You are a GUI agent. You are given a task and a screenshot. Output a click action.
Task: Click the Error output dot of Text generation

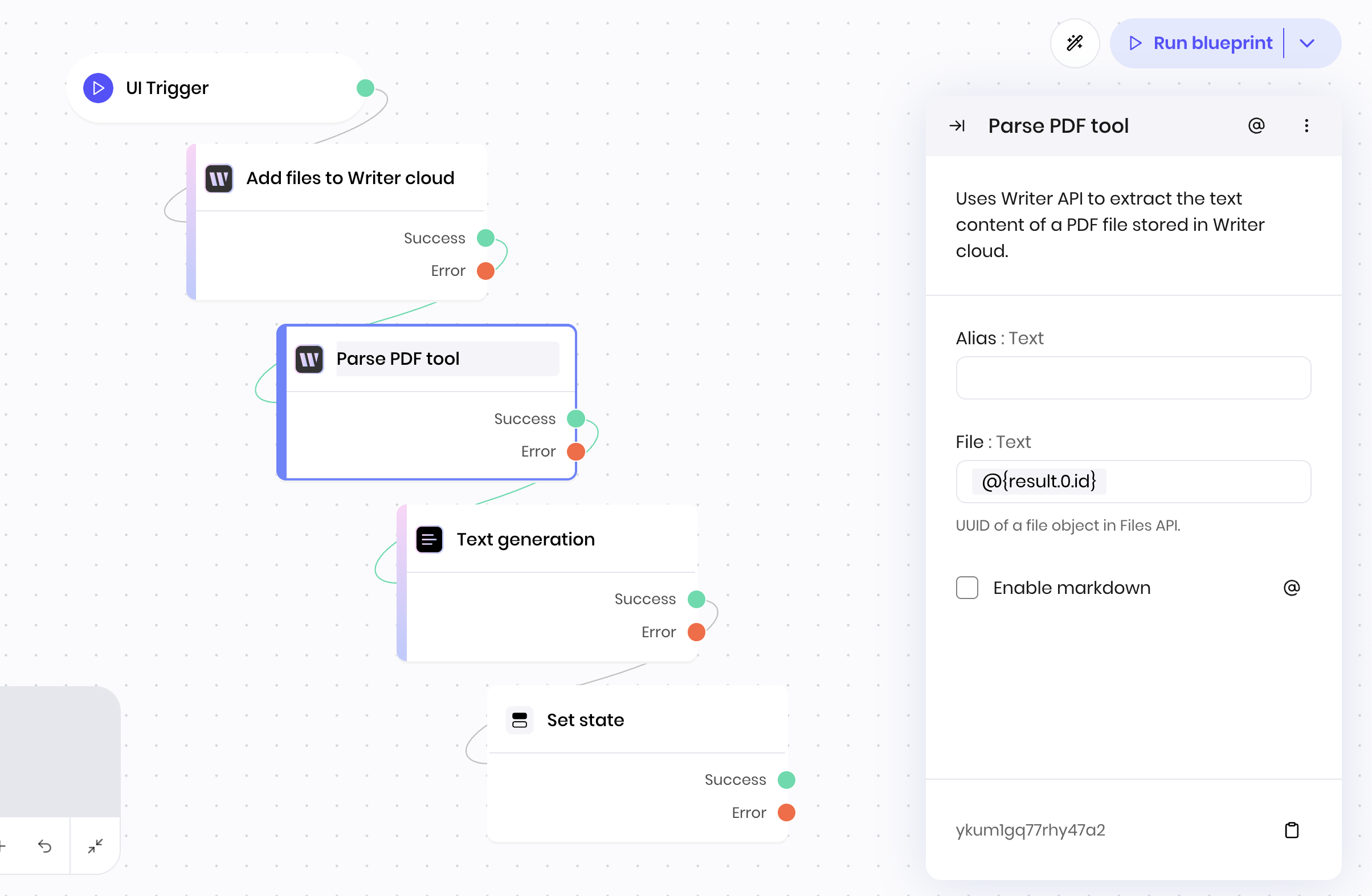[696, 633]
